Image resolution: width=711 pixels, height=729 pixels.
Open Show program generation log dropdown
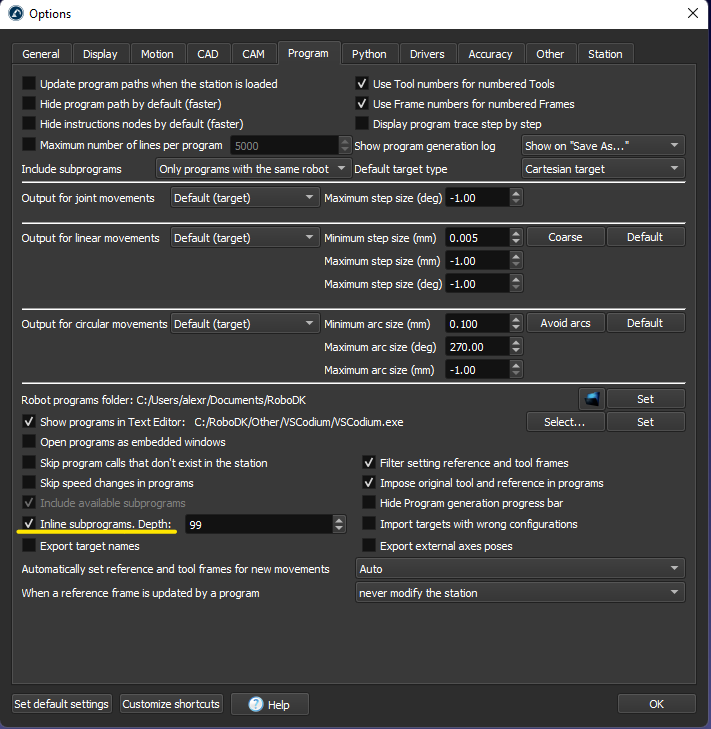[603, 146]
